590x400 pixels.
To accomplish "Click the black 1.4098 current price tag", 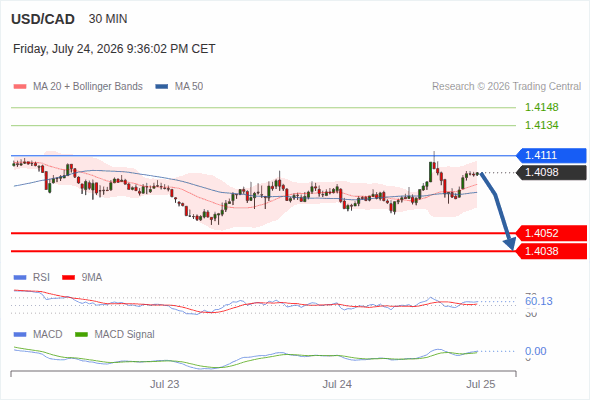I will coord(552,173).
